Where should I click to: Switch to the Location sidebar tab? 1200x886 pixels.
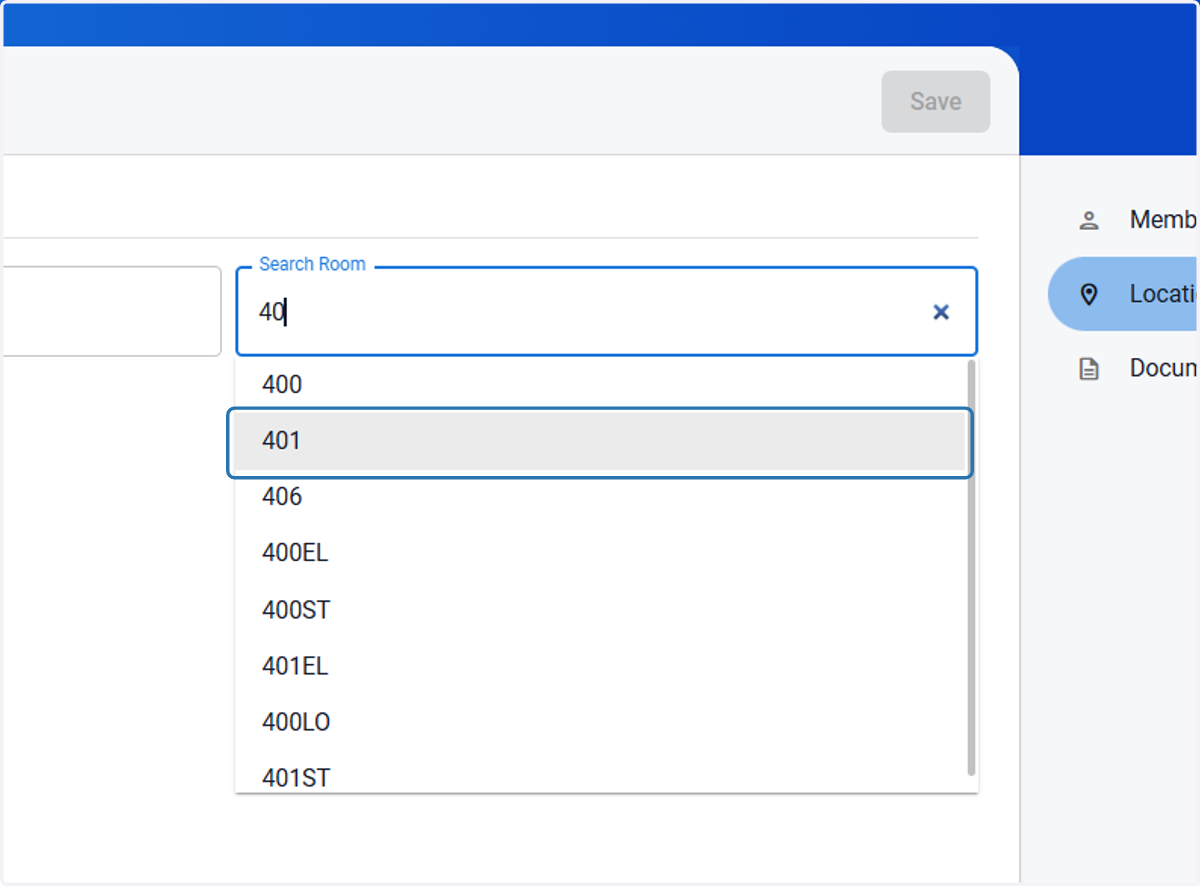1124,294
